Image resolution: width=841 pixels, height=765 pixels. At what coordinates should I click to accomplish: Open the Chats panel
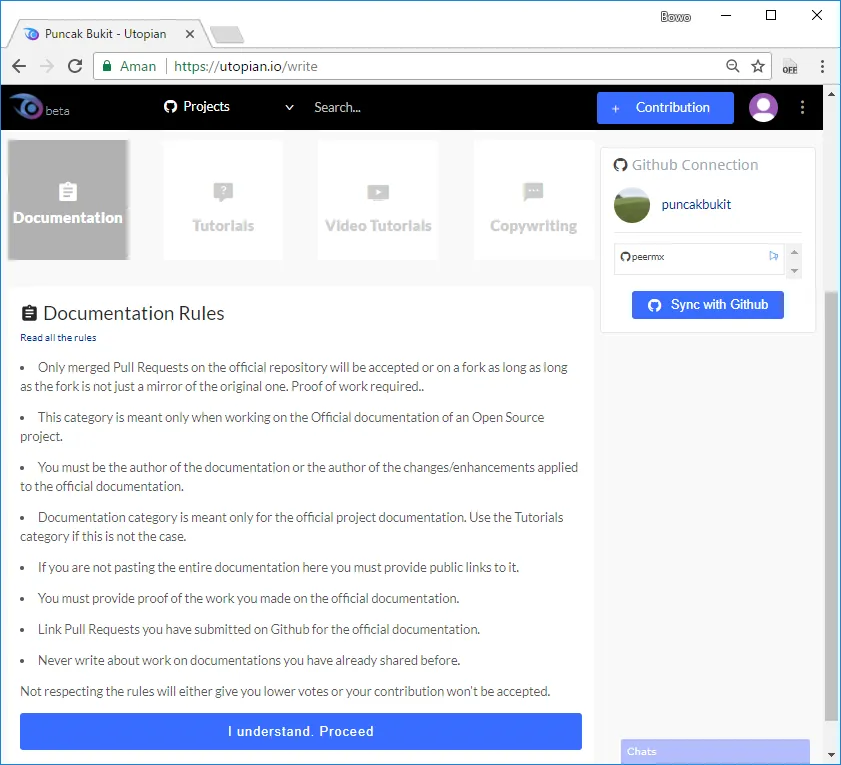tap(715, 752)
